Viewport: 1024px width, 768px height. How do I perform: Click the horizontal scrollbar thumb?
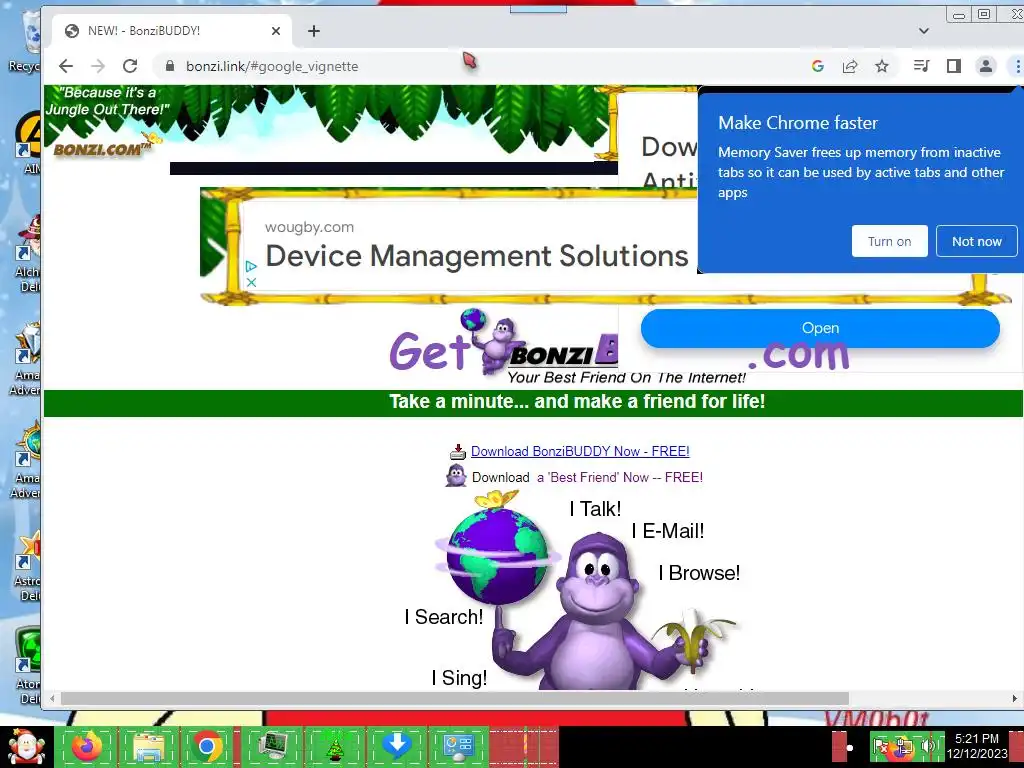pos(455,698)
